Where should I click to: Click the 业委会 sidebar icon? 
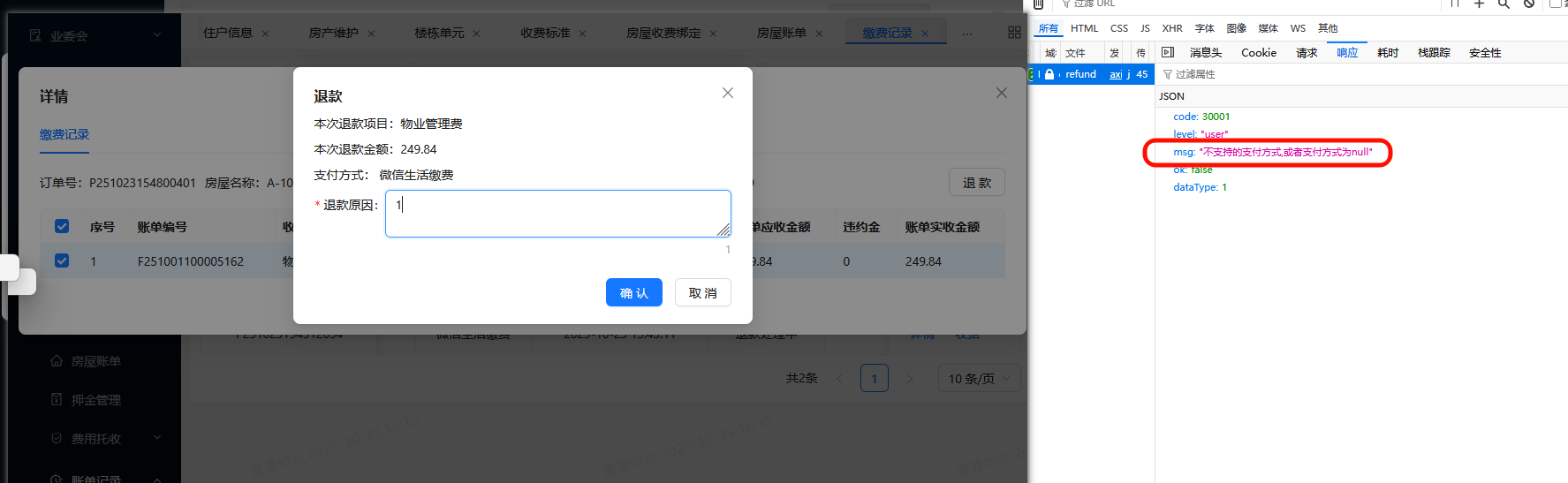point(35,35)
